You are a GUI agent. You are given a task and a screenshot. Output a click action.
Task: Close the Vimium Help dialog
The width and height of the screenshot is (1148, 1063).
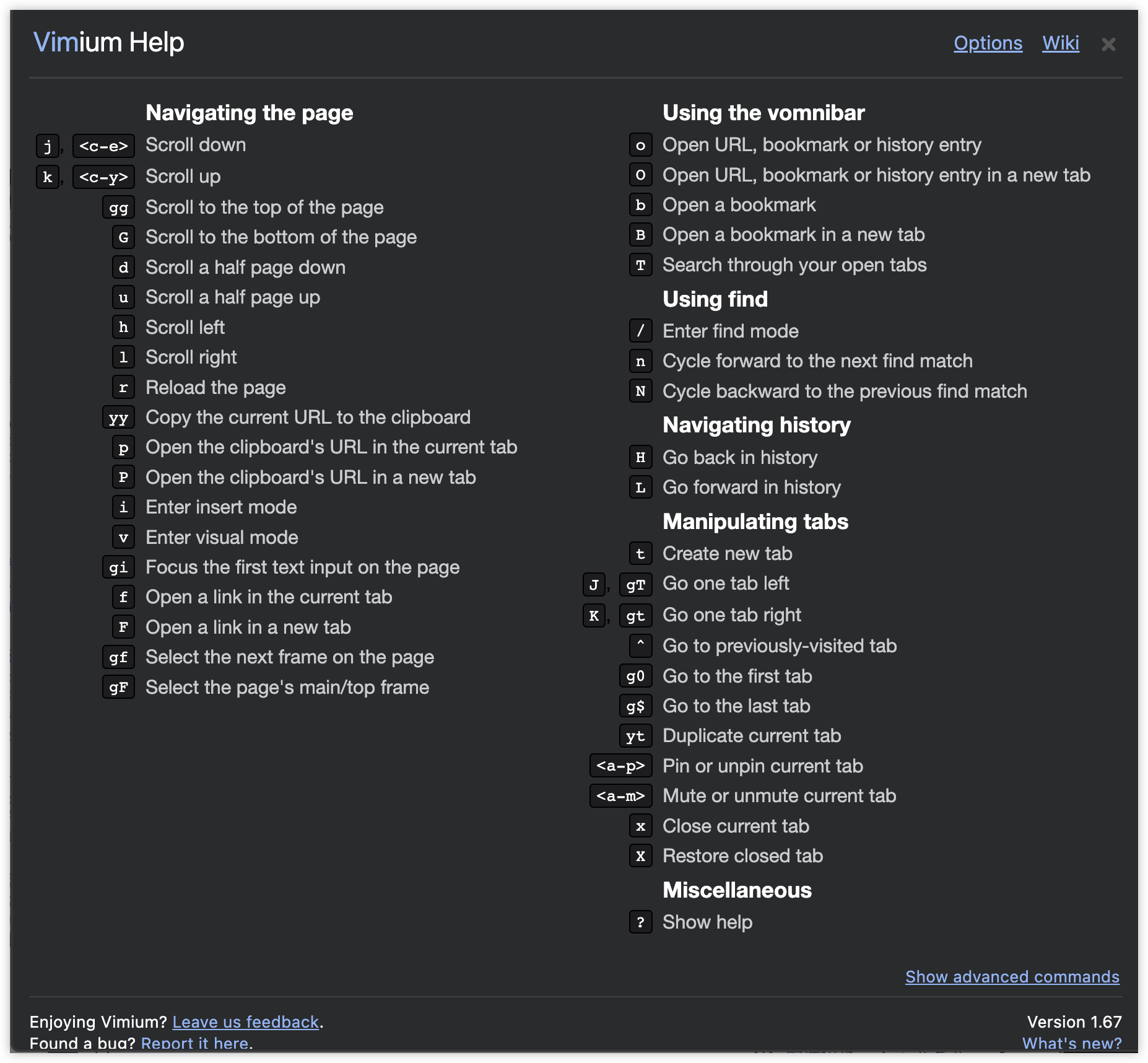[1108, 45]
